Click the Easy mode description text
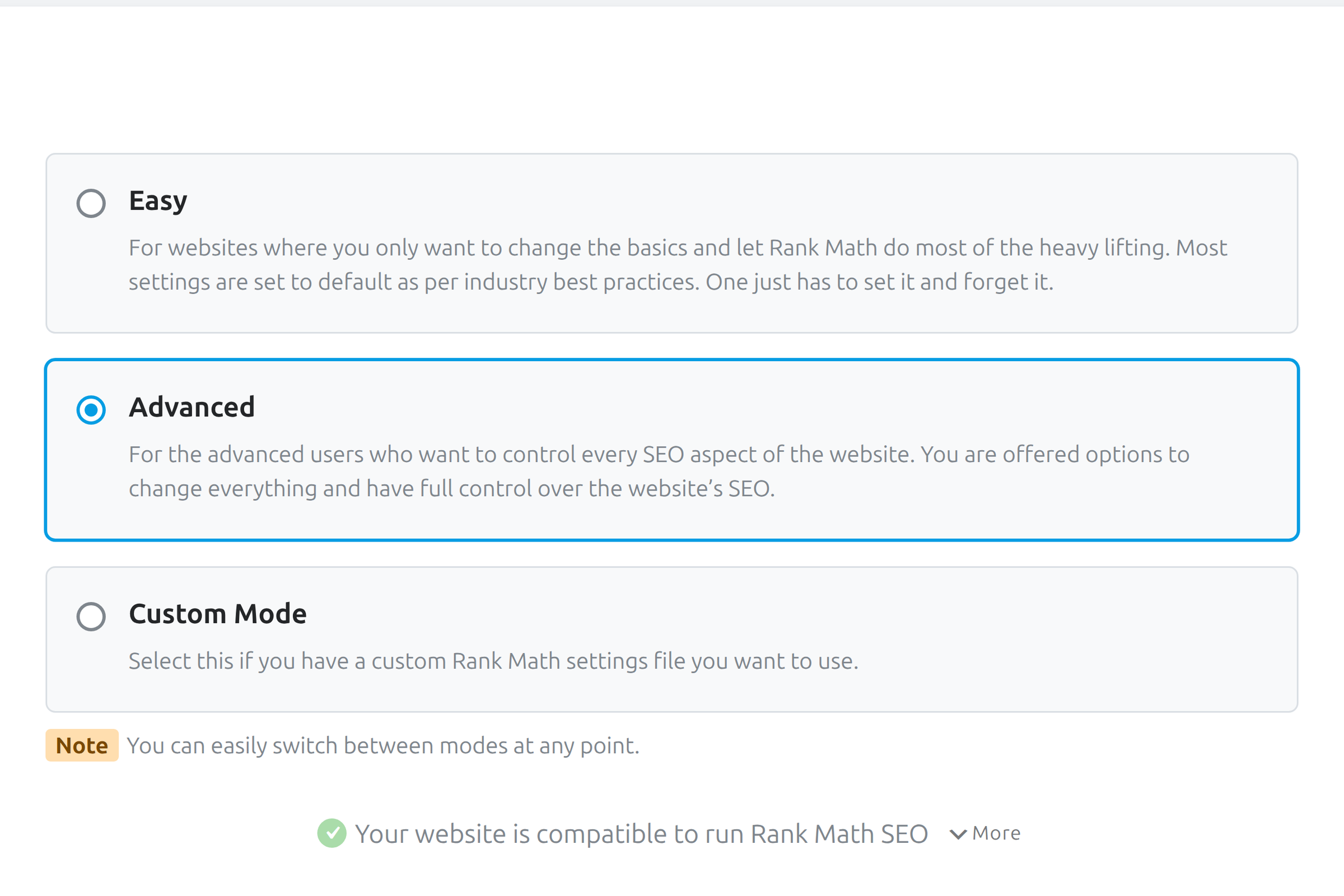1344x896 pixels. click(678, 264)
